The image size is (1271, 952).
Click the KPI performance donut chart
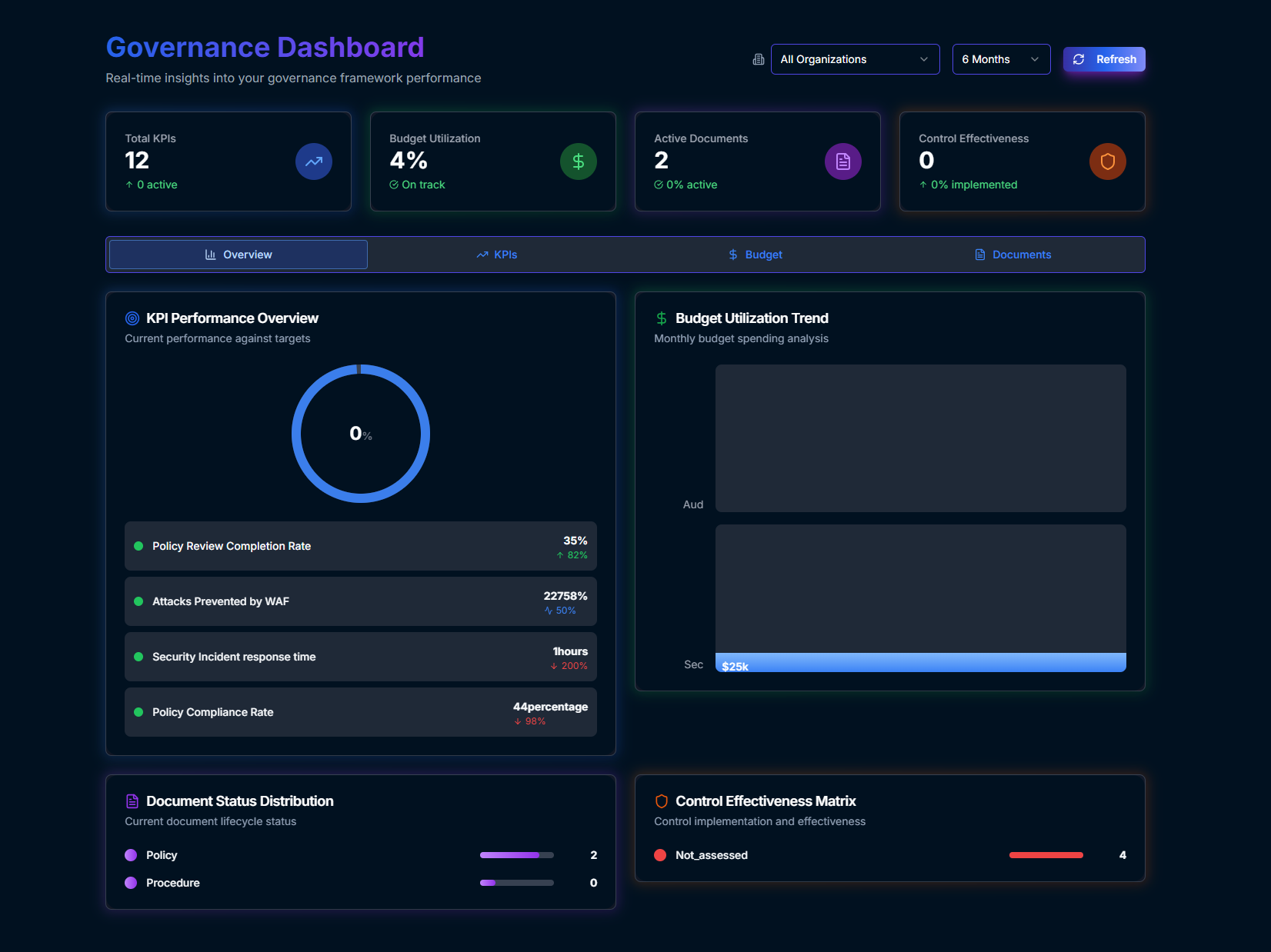(361, 434)
